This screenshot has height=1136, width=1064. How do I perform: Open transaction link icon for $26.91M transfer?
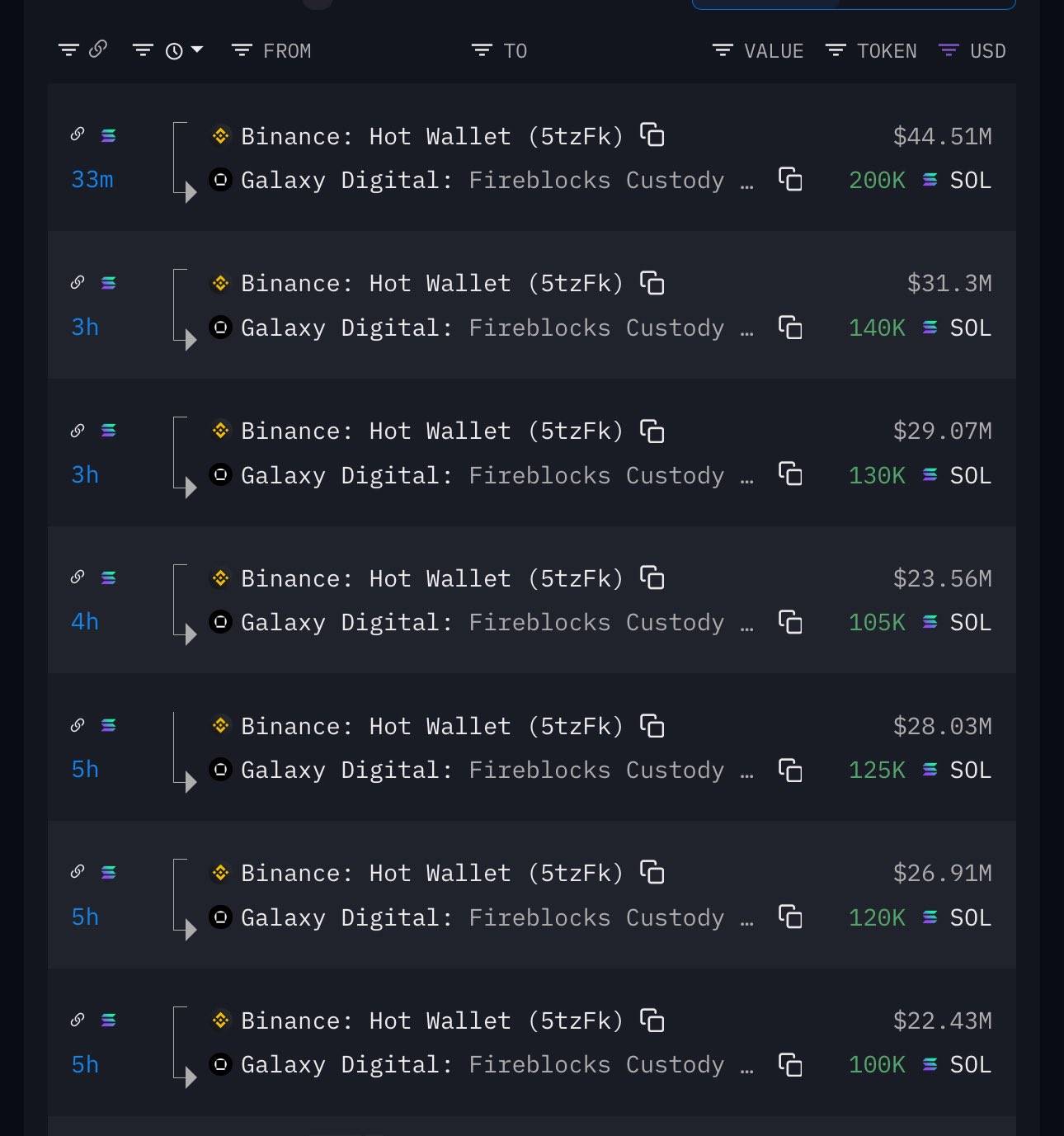coord(78,872)
